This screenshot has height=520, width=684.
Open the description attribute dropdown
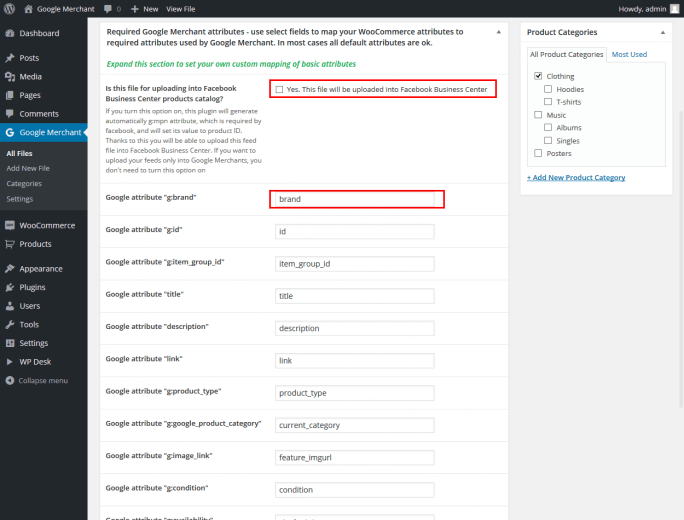pyautogui.click(x=355, y=328)
